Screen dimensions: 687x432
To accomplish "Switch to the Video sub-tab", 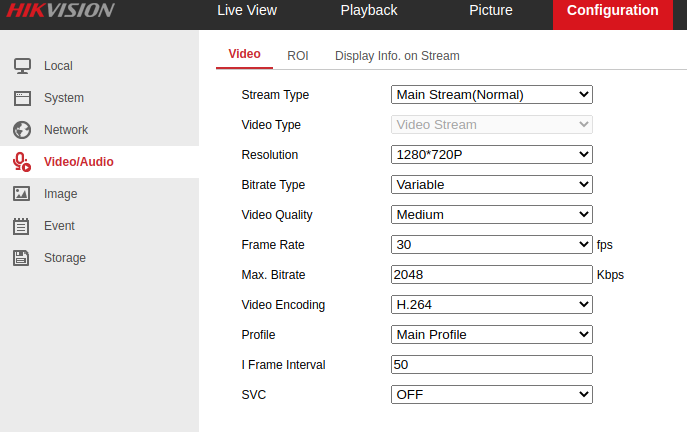I will [x=244, y=54].
